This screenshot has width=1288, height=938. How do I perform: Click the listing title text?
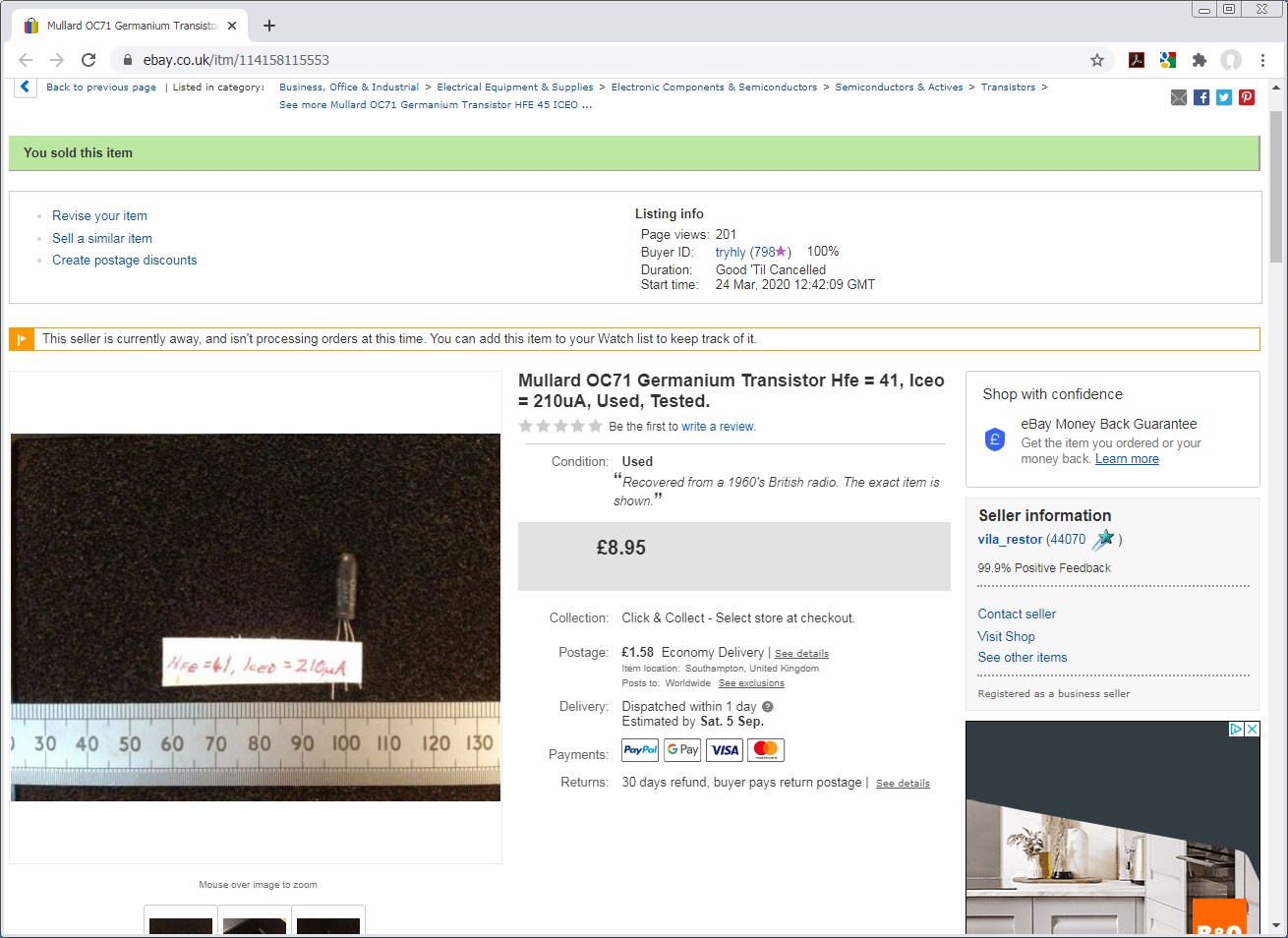tap(732, 391)
